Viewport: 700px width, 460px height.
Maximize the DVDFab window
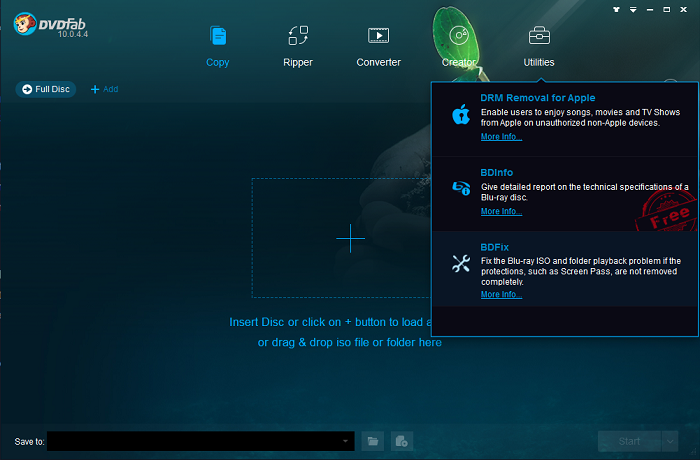(x=667, y=9)
